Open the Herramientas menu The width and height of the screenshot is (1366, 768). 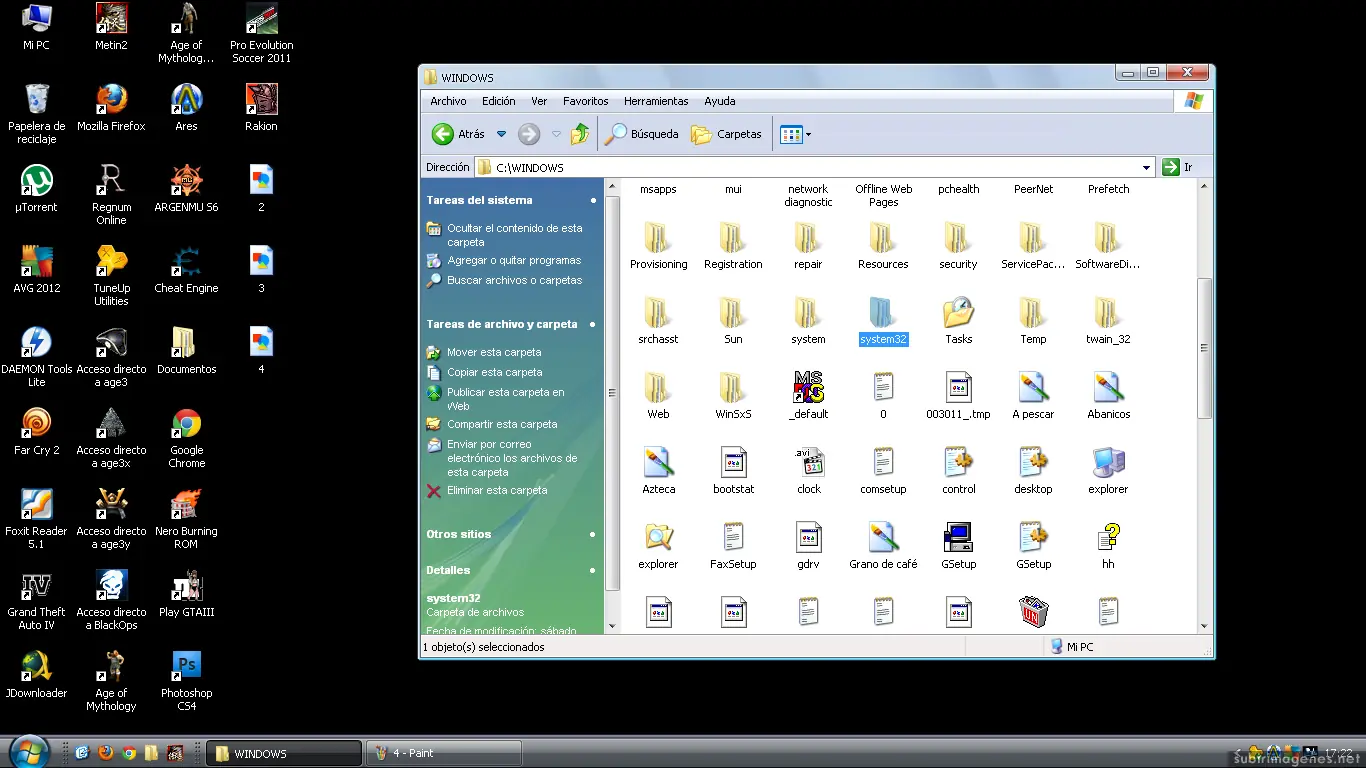click(x=656, y=101)
